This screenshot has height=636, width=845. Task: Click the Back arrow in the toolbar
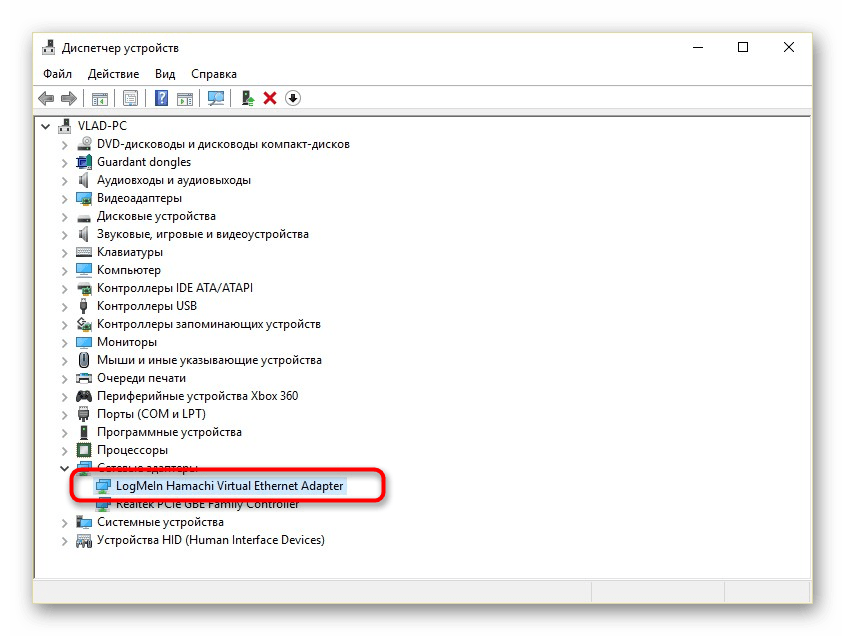click(46, 98)
